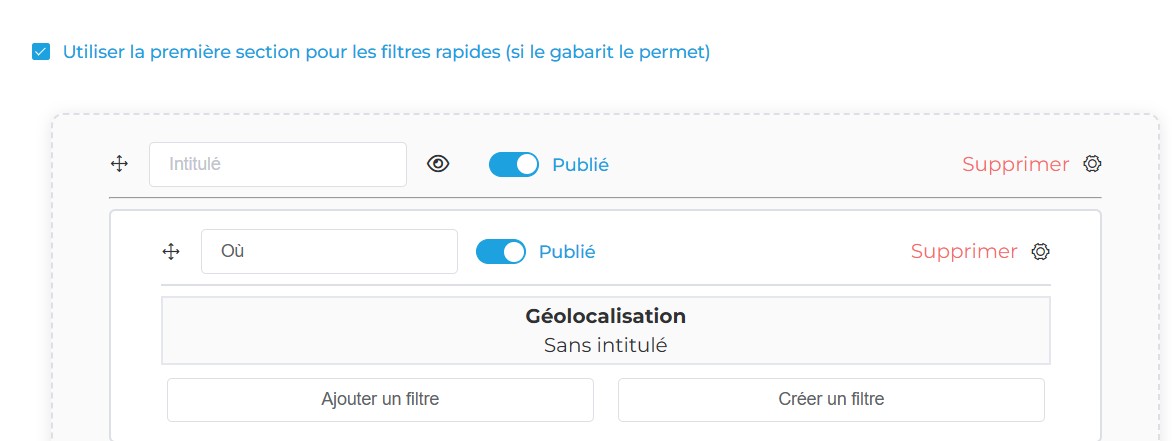Click the Où title input field
The image size is (1172, 441).
(329, 252)
